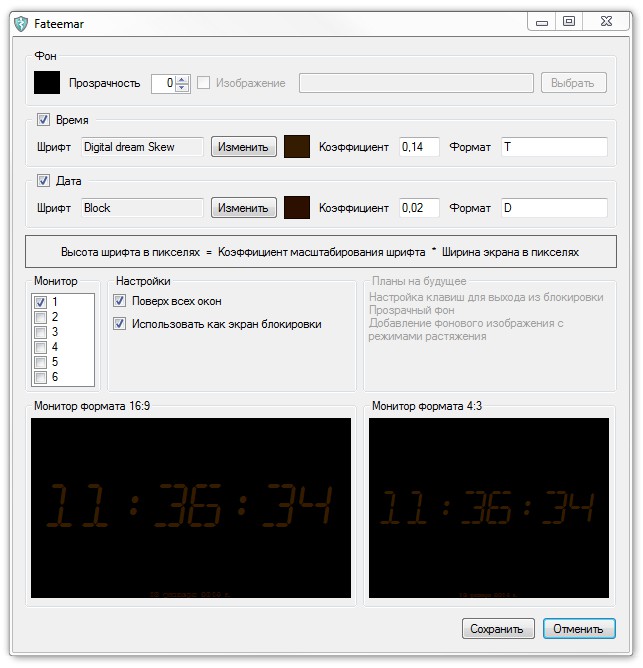
Task: Click Изменить for the time font
Action: click(244, 147)
